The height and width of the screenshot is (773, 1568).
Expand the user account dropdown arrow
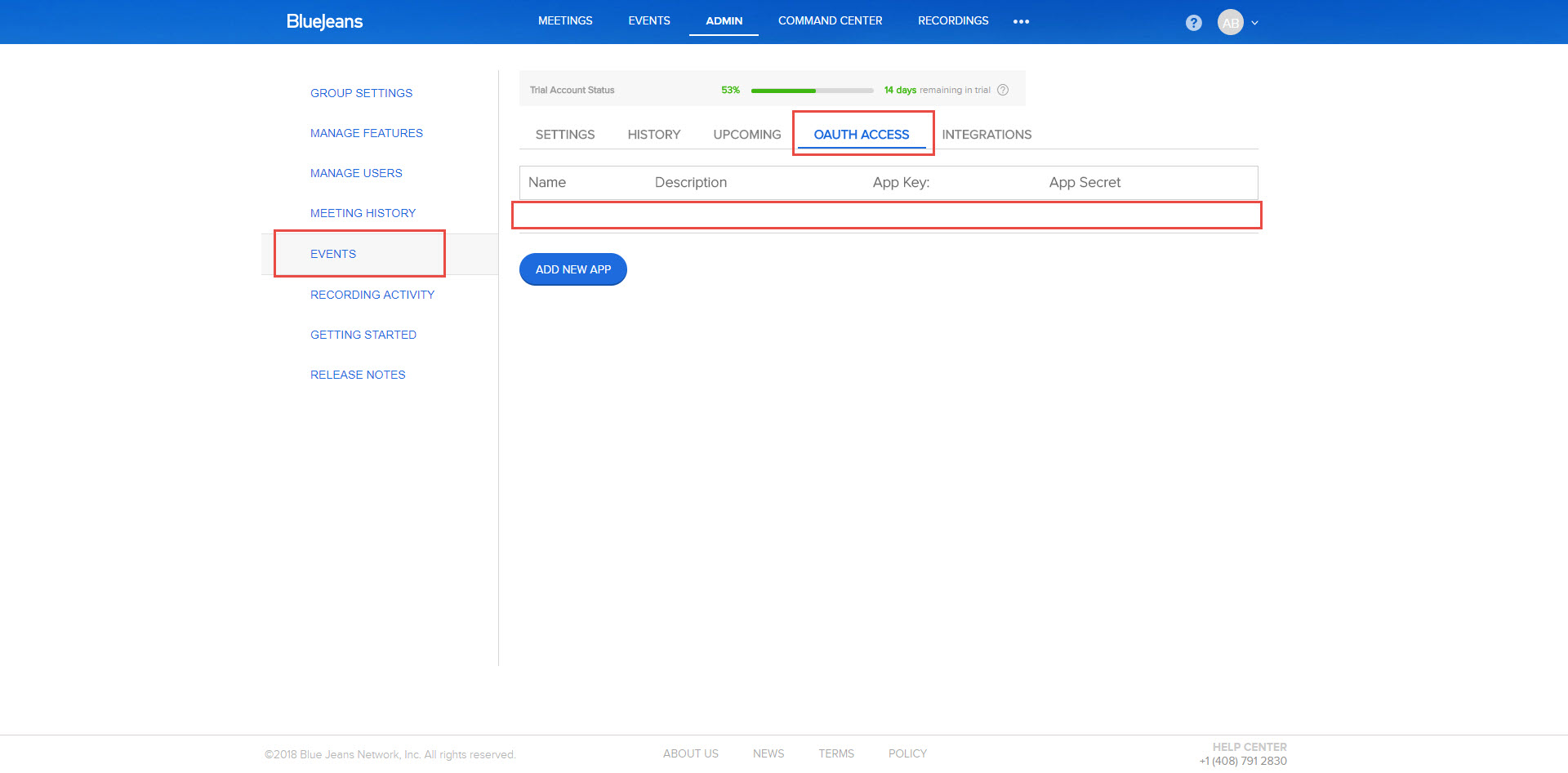click(1254, 23)
